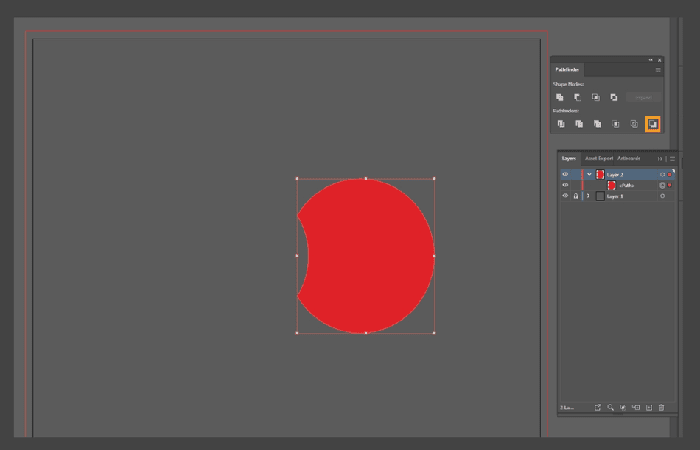The image size is (700, 450).
Task: Apply the Divide pathfinder
Action: pos(561,124)
